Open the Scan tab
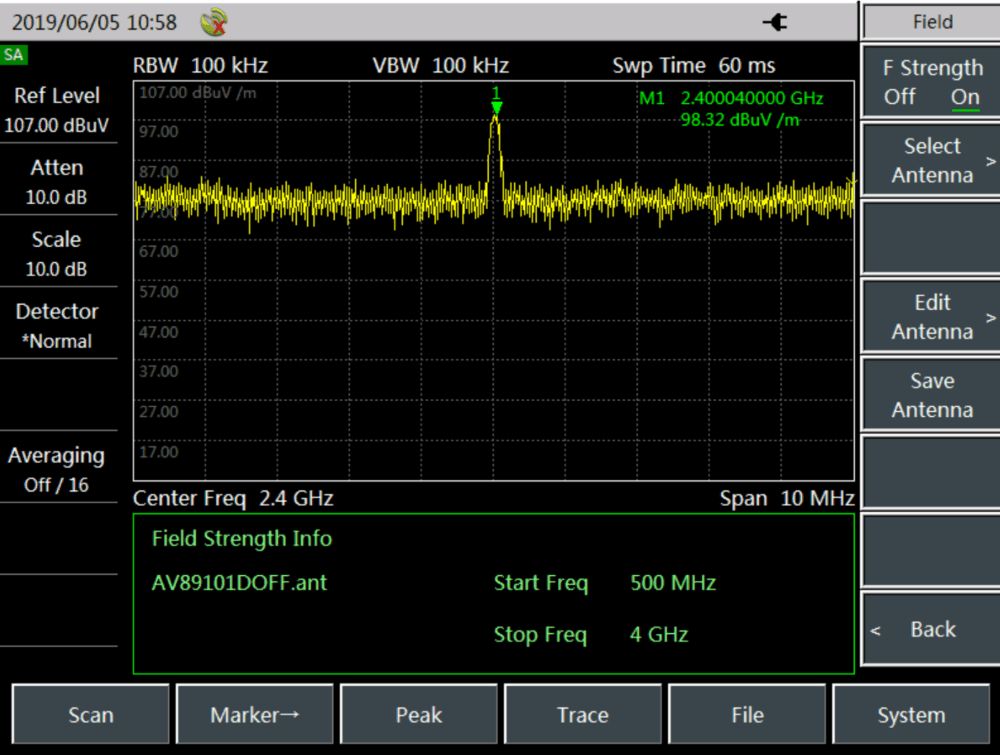The height and width of the screenshot is (755, 1000). (x=91, y=715)
